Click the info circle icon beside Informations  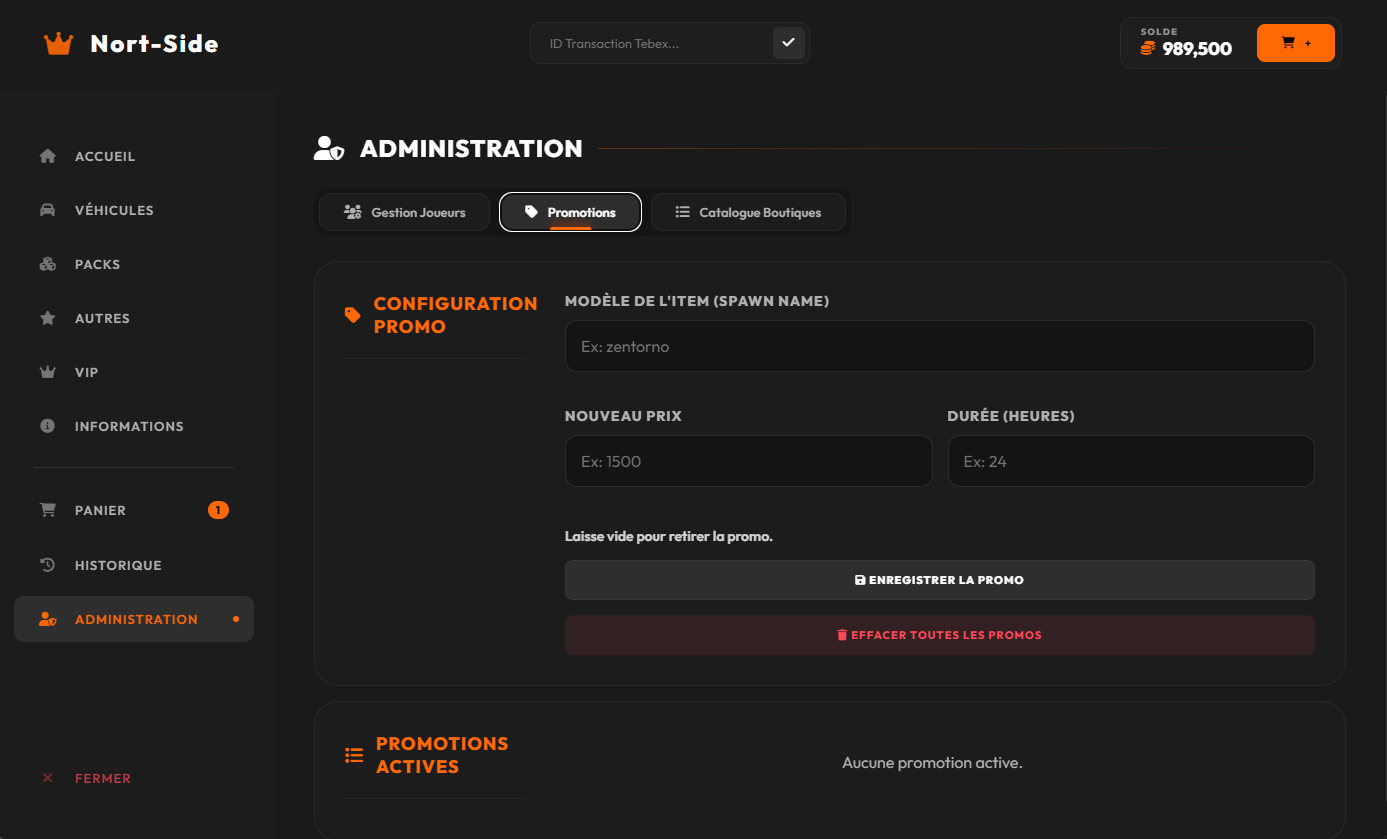tap(47, 426)
